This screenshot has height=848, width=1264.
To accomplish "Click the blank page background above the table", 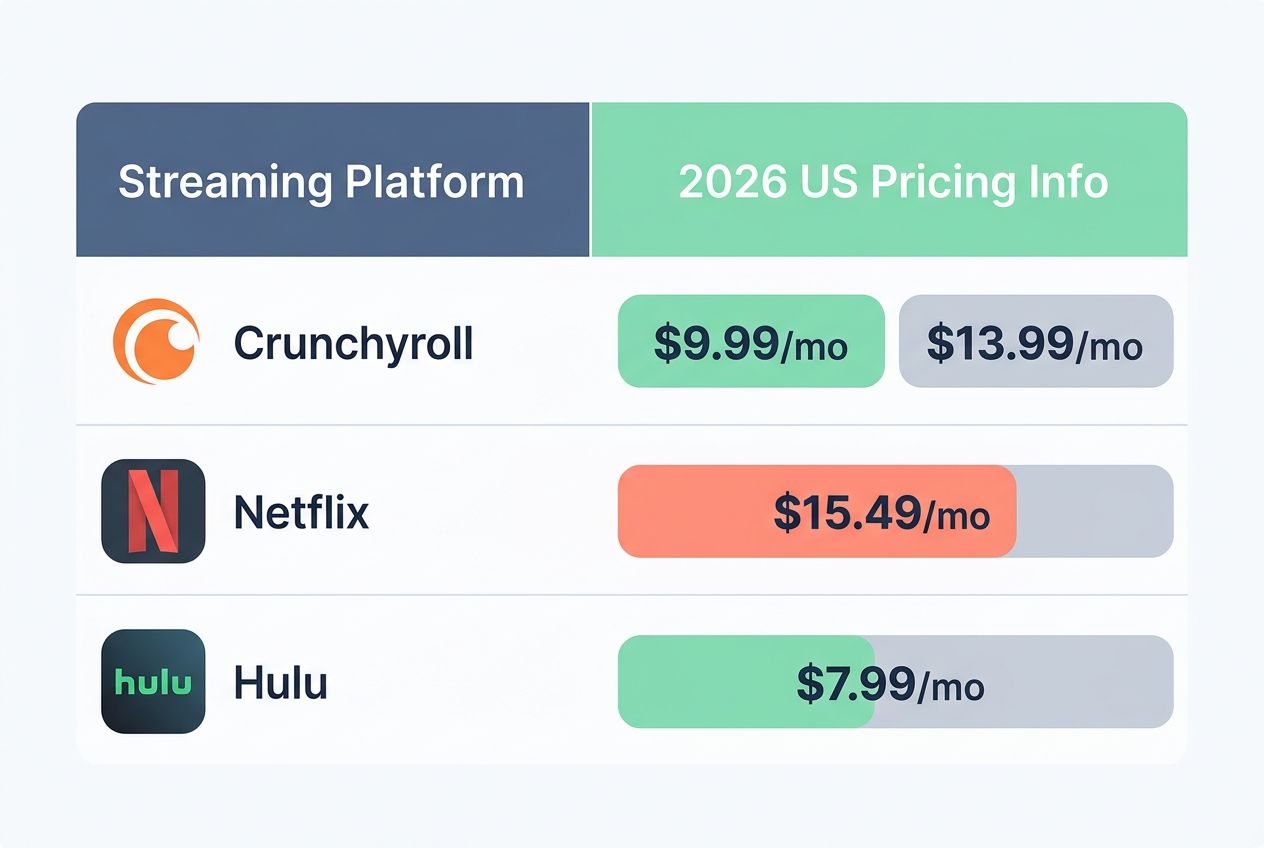I will (x=632, y=50).
